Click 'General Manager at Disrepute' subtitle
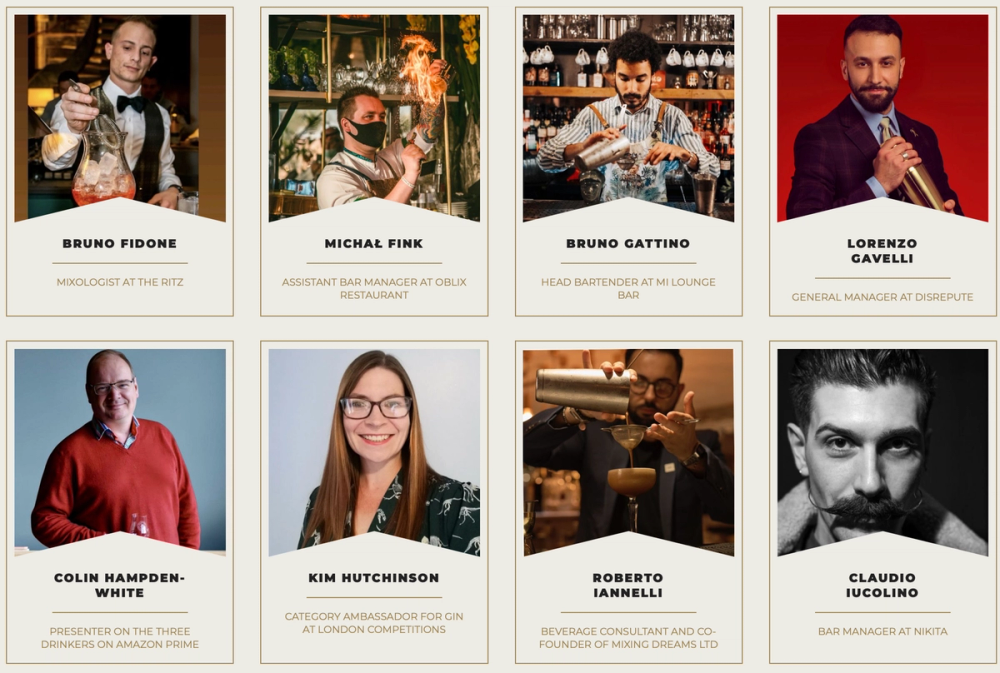Screen dimensions: 1000x673 (x=883, y=297)
